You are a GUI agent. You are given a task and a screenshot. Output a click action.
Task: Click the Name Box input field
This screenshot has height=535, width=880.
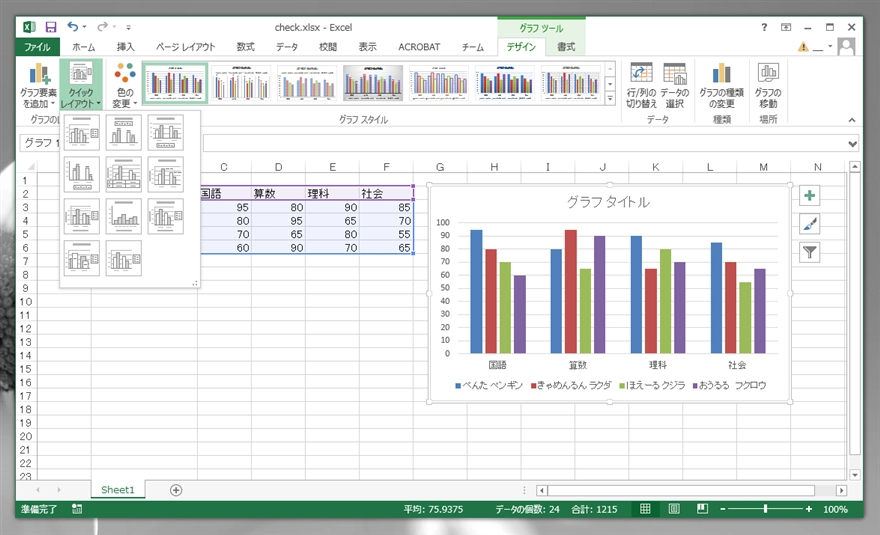click(x=39, y=143)
